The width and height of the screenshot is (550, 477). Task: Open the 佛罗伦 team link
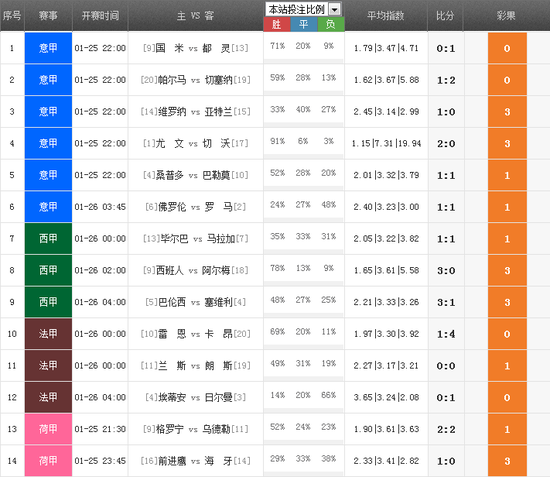[172, 207]
